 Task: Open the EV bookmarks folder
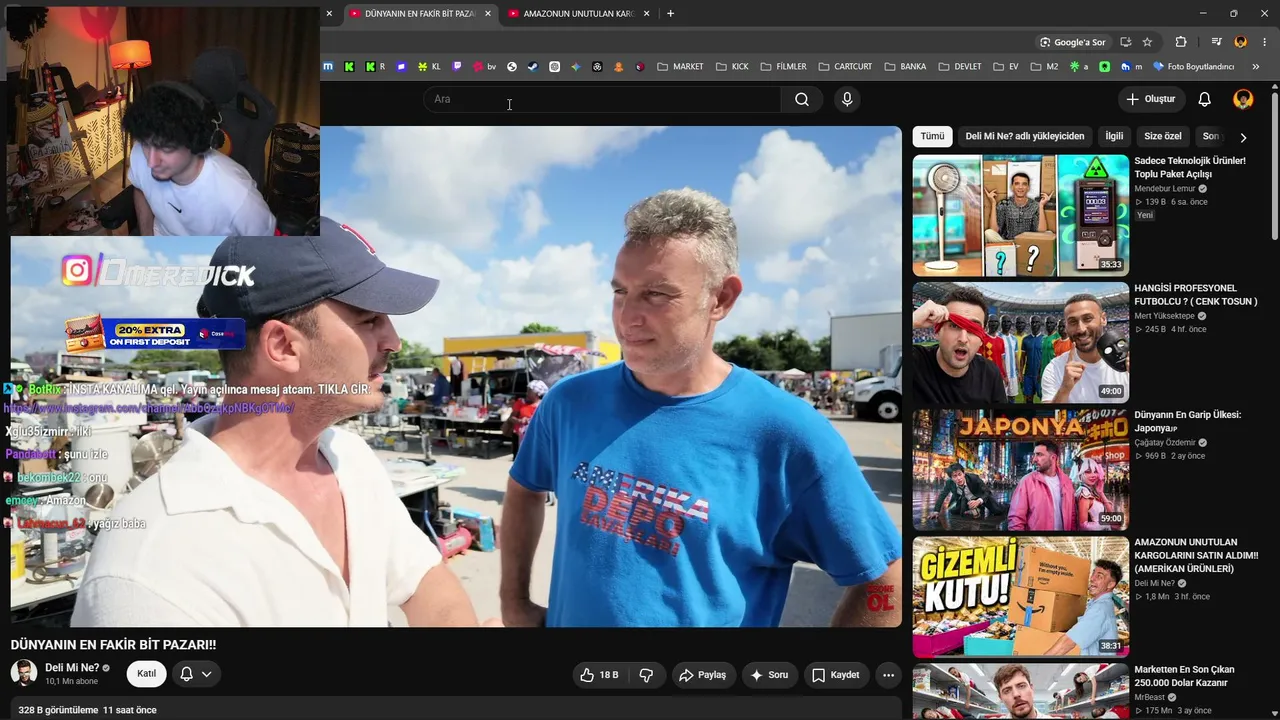(x=1006, y=67)
